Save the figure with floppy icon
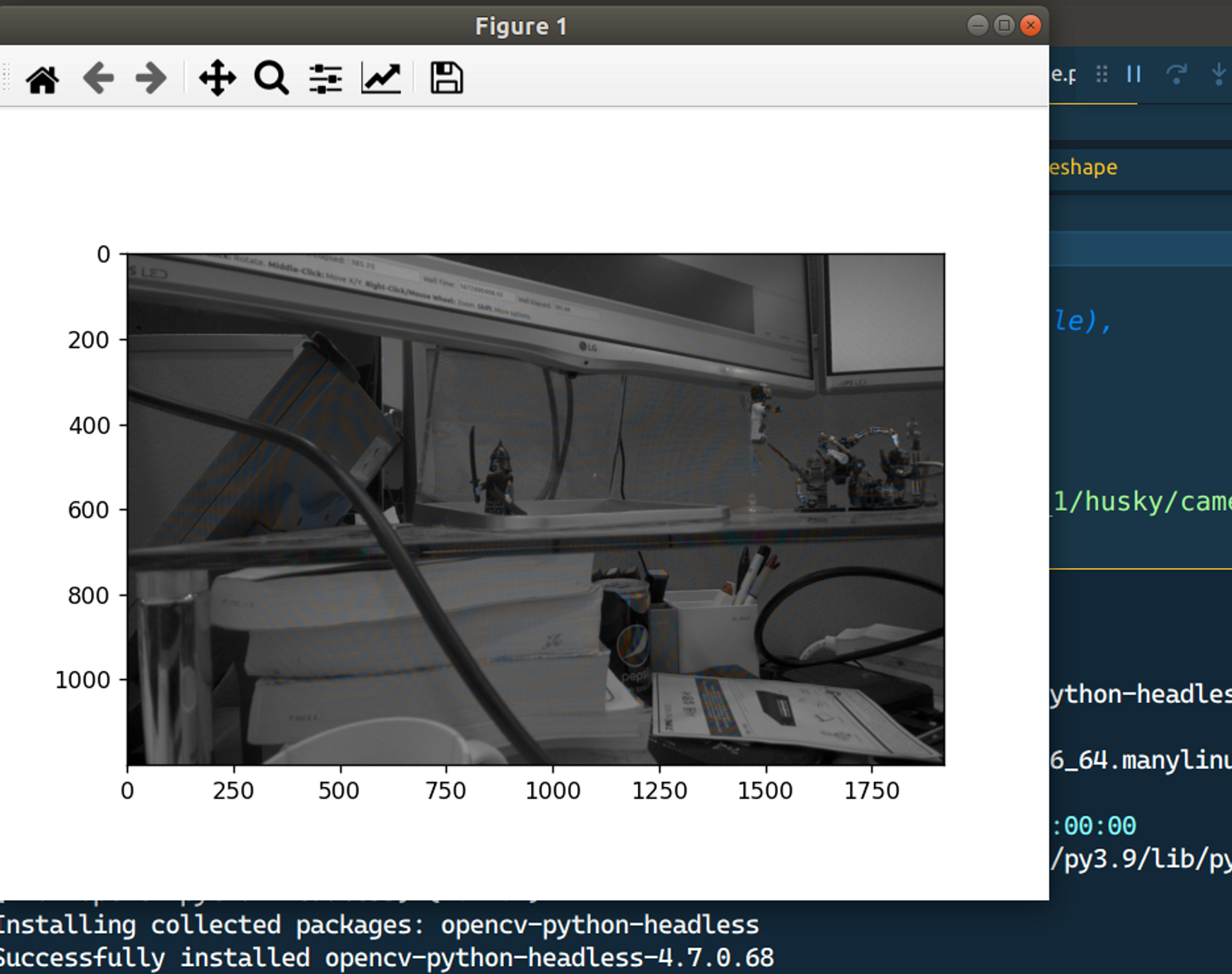The width and height of the screenshot is (1232, 974). [446, 78]
